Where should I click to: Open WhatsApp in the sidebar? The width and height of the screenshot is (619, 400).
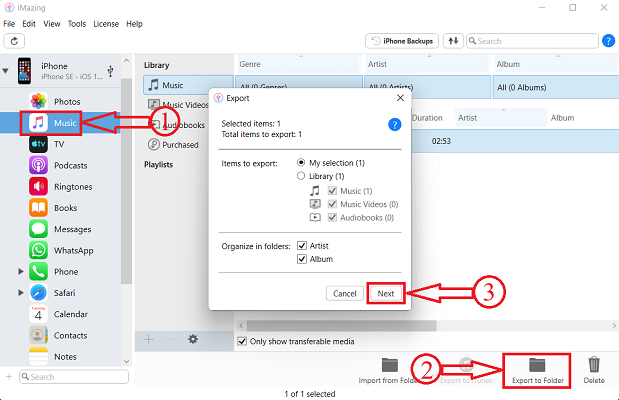pyautogui.click(x=38, y=250)
